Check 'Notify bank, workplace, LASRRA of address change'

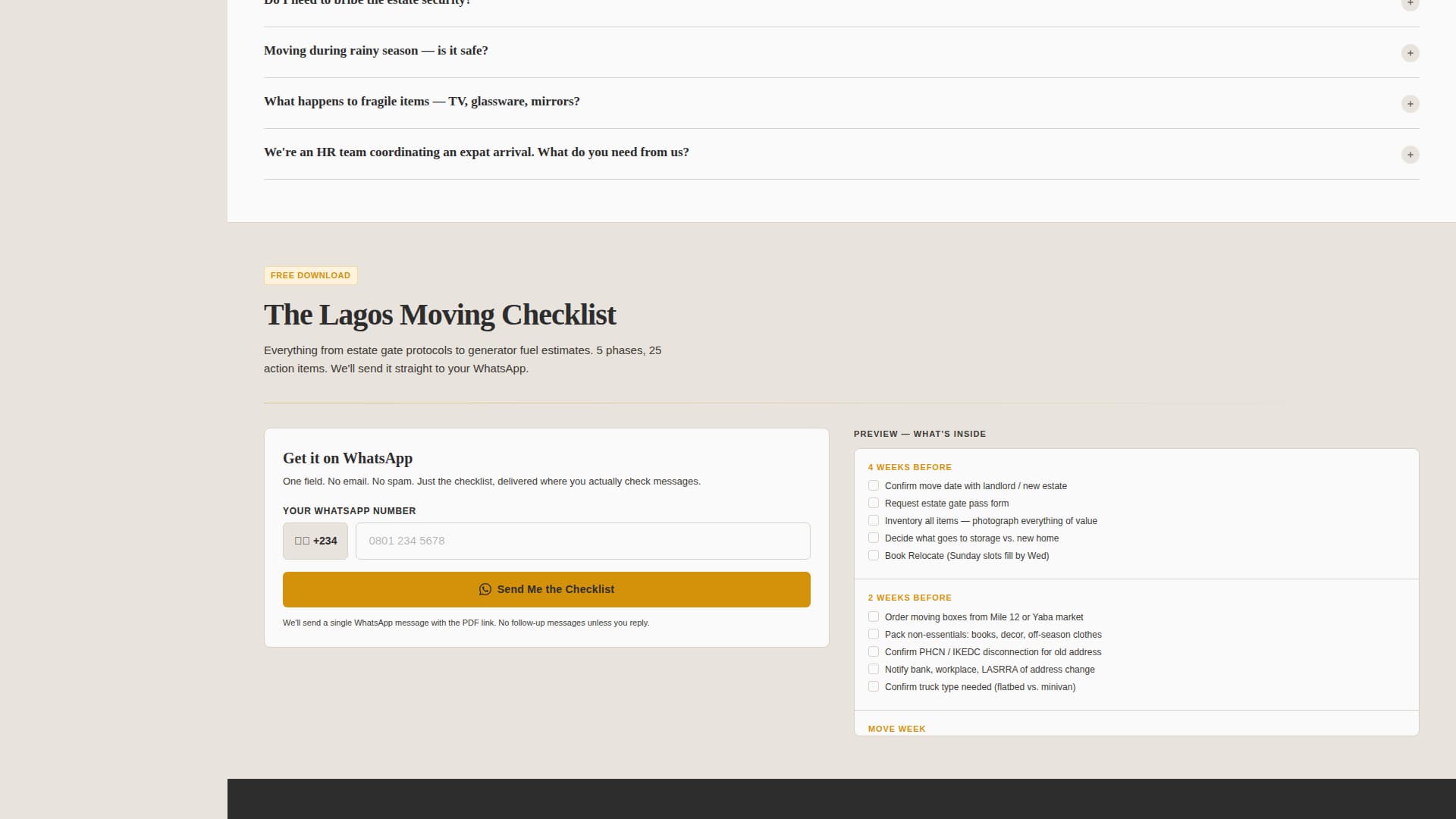[x=874, y=669]
